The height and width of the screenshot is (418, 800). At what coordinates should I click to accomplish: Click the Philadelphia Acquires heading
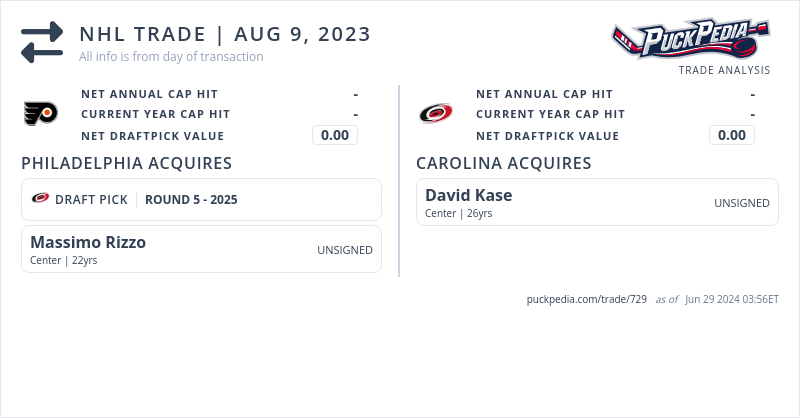(126, 163)
